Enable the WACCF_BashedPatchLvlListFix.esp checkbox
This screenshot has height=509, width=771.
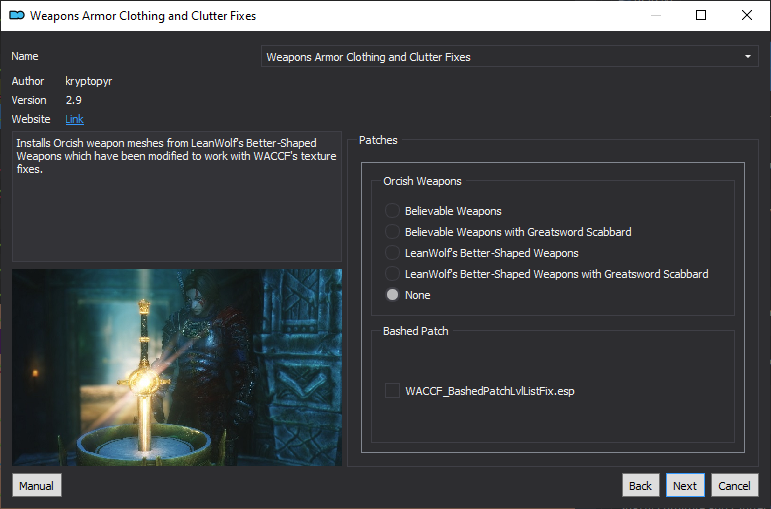392,390
